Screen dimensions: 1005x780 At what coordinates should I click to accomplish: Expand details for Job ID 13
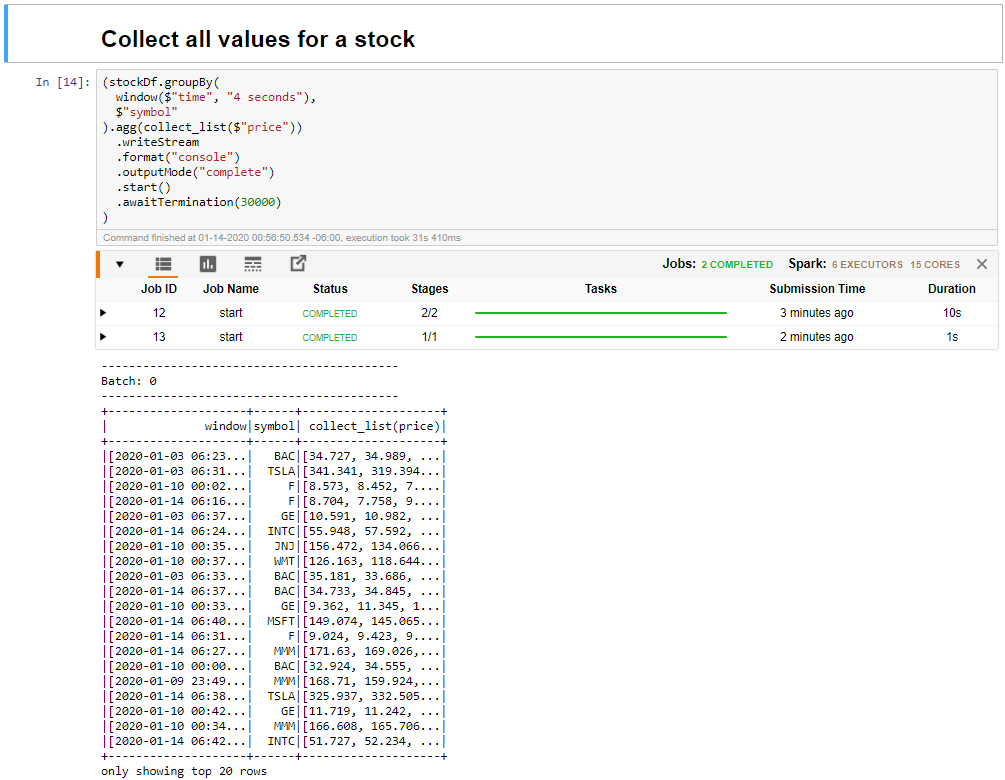[x=104, y=337]
